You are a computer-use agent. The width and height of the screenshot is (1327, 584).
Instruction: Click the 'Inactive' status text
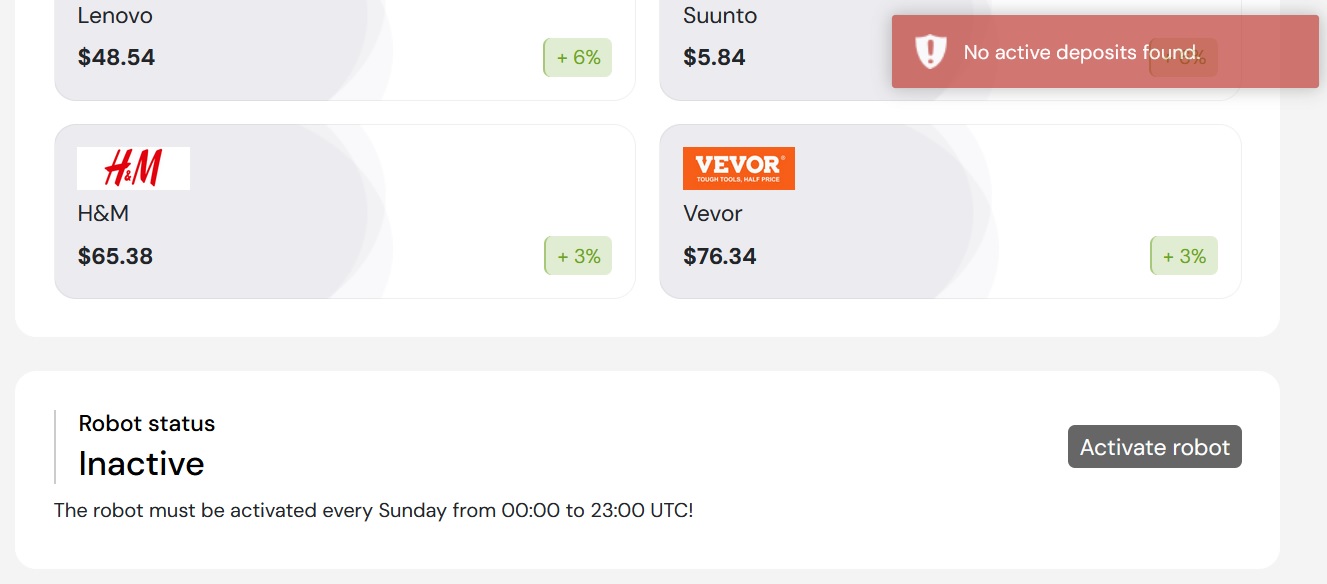142,464
